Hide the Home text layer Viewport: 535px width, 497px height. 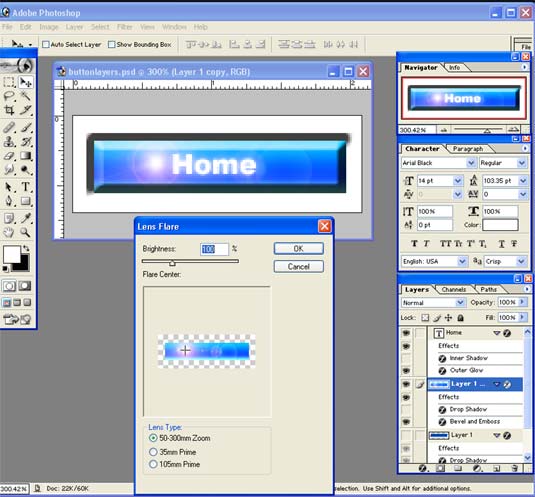[x=406, y=333]
